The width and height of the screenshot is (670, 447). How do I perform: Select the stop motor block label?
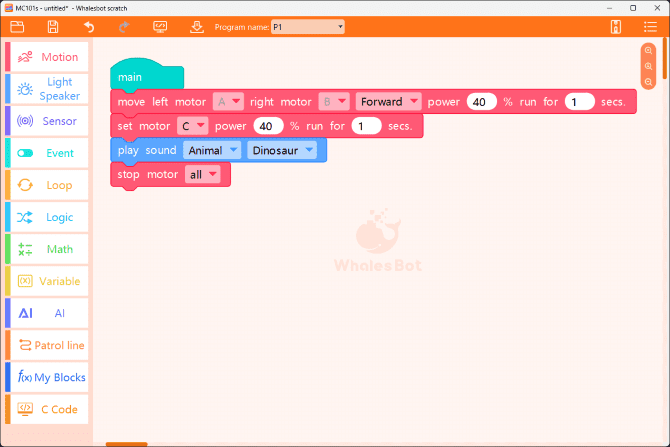[147, 174]
